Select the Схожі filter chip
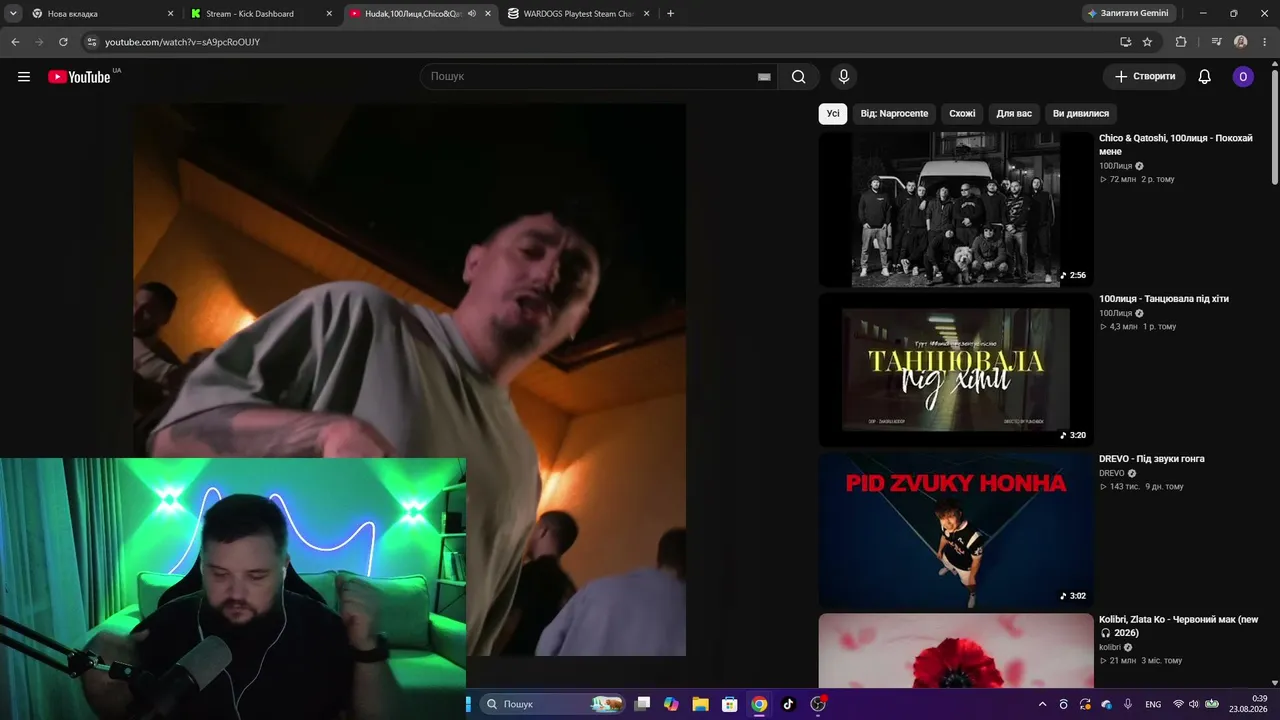 click(x=962, y=114)
